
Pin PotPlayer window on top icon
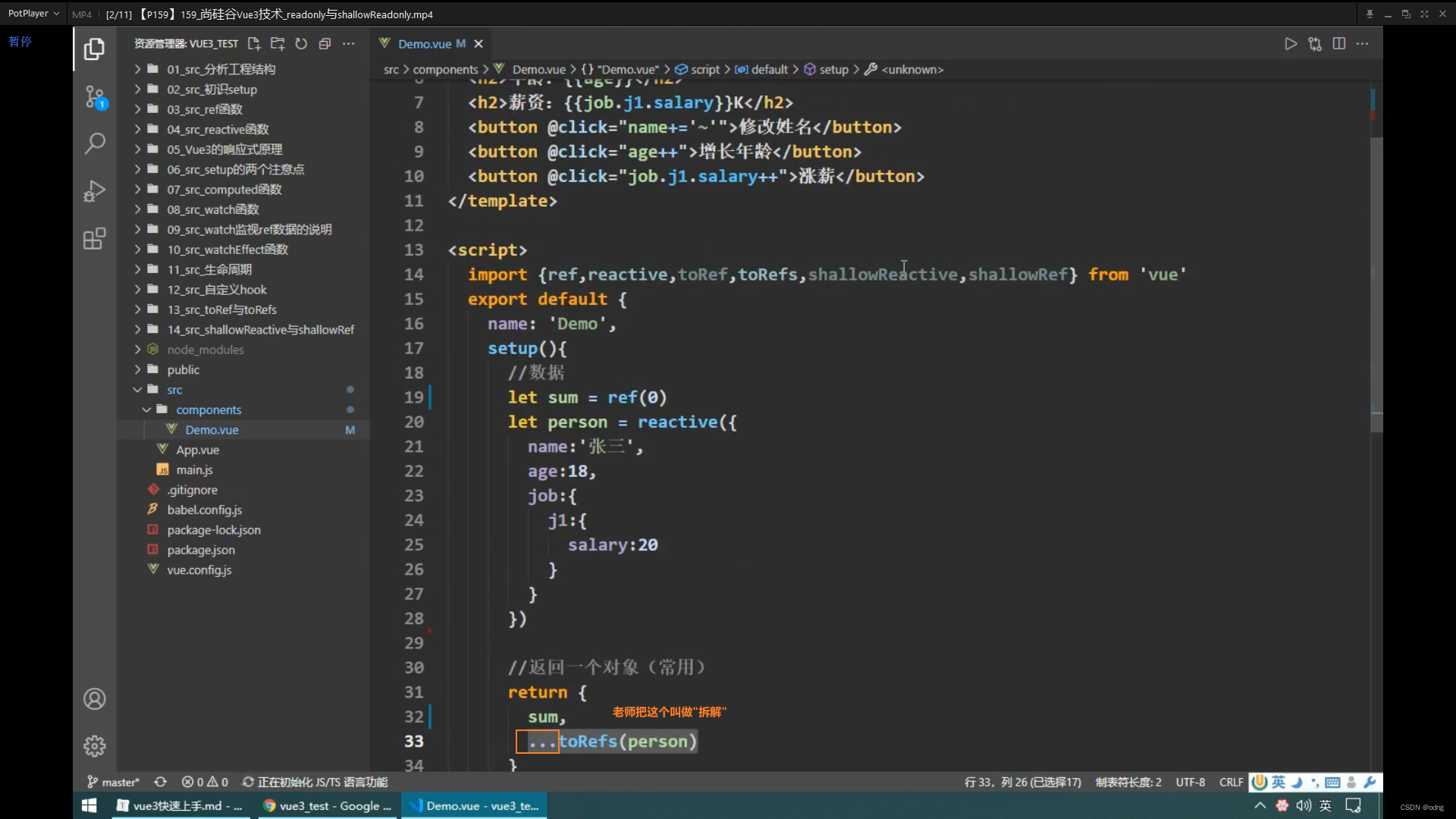point(1370,14)
